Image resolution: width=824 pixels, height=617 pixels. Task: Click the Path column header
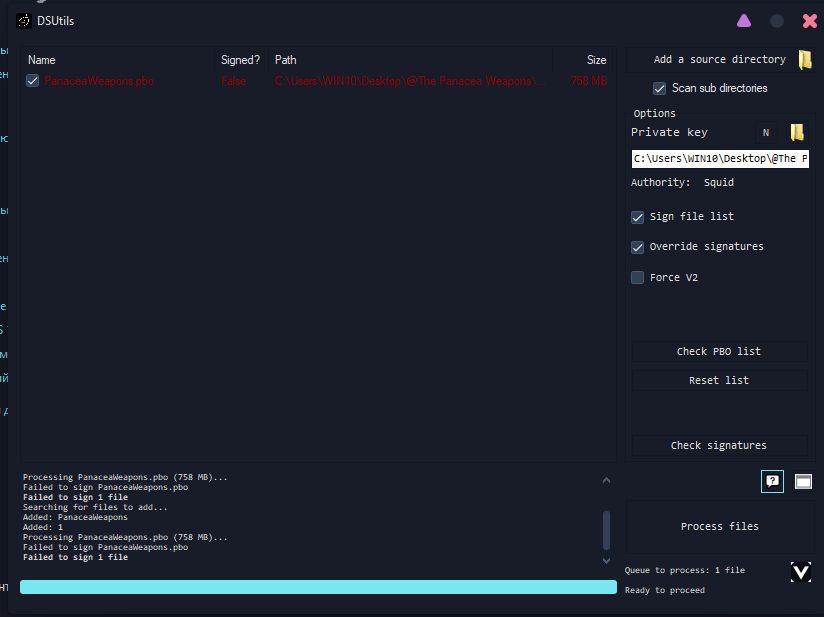point(410,60)
